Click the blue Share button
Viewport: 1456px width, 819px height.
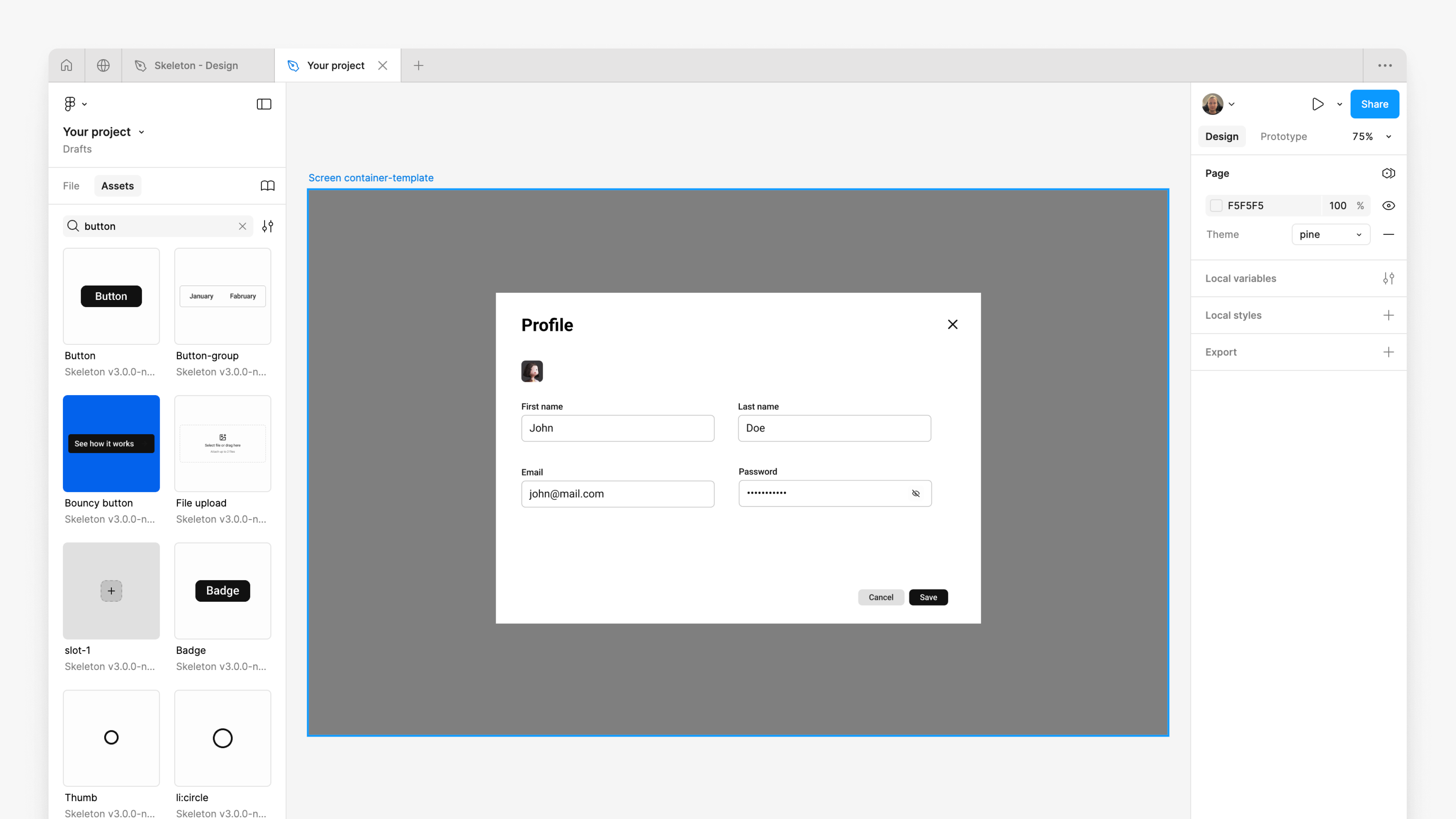[x=1374, y=104]
